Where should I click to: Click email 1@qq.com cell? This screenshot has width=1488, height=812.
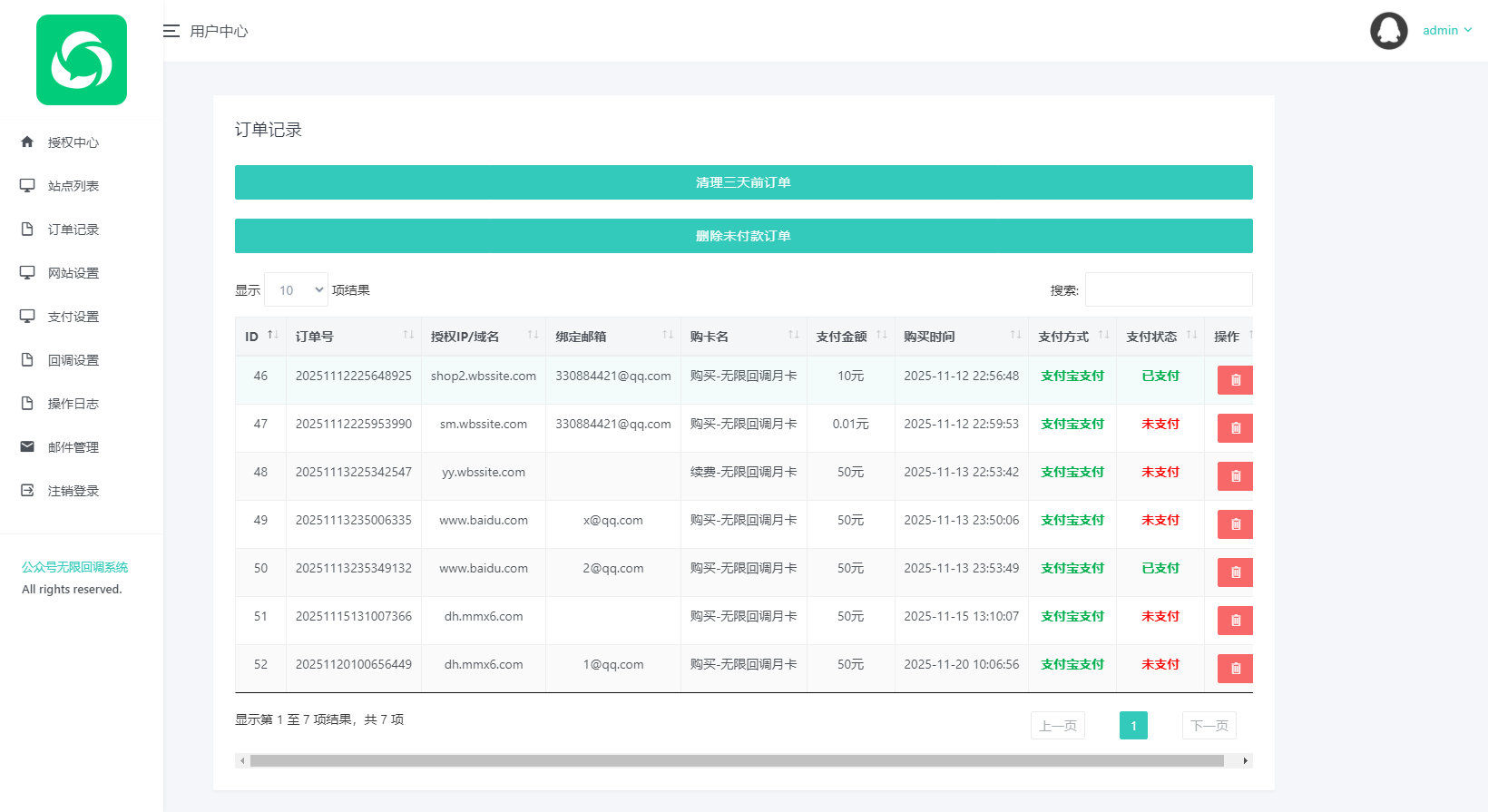(613, 664)
